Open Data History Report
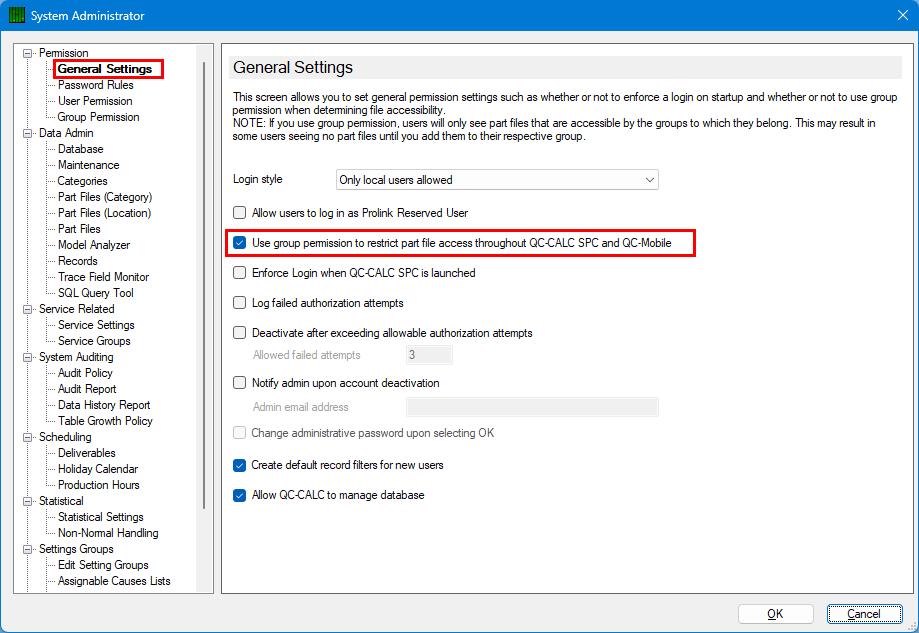Image resolution: width=919 pixels, height=633 pixels. 104,405
